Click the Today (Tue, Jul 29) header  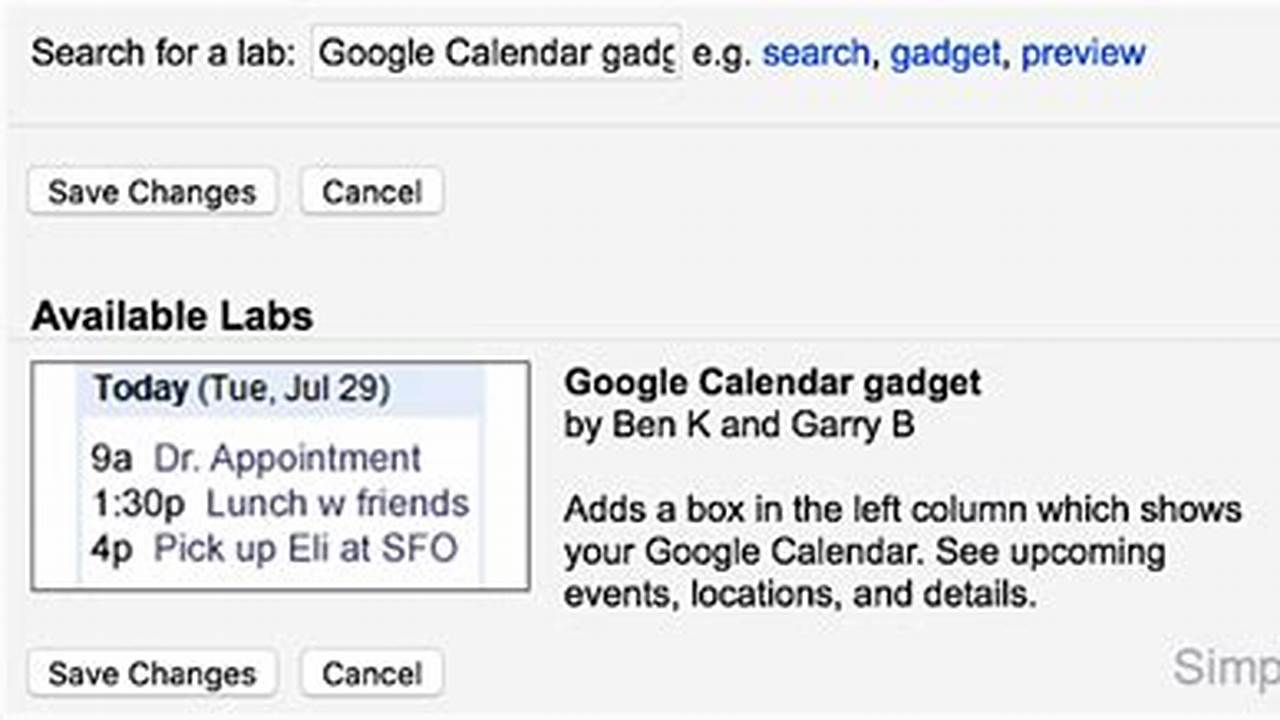[242, 388]
